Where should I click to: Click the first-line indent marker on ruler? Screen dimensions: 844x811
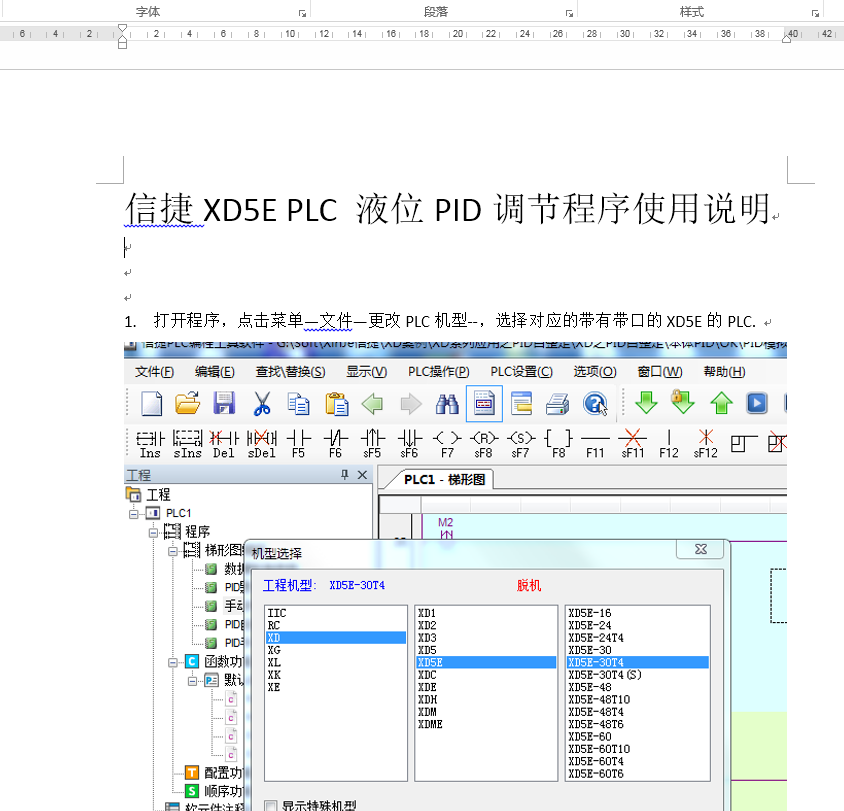click(122, 29)
